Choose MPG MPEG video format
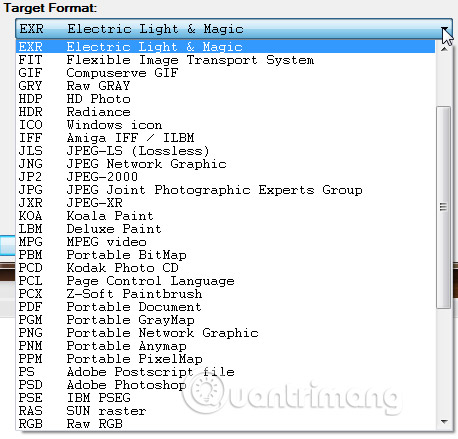Screen dimensions: 458x439 tap(226, 242)
